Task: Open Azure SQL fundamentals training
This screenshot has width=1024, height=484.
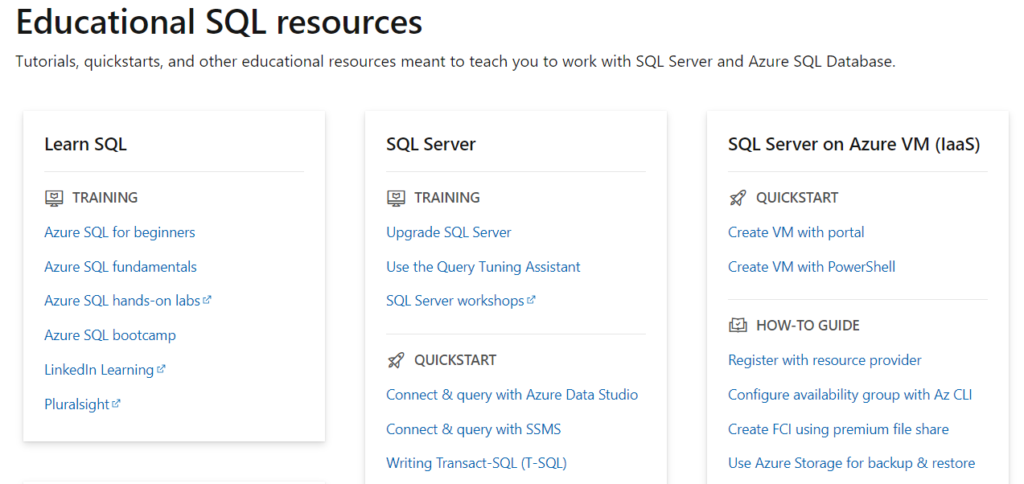Action: (x=120, y=266)
